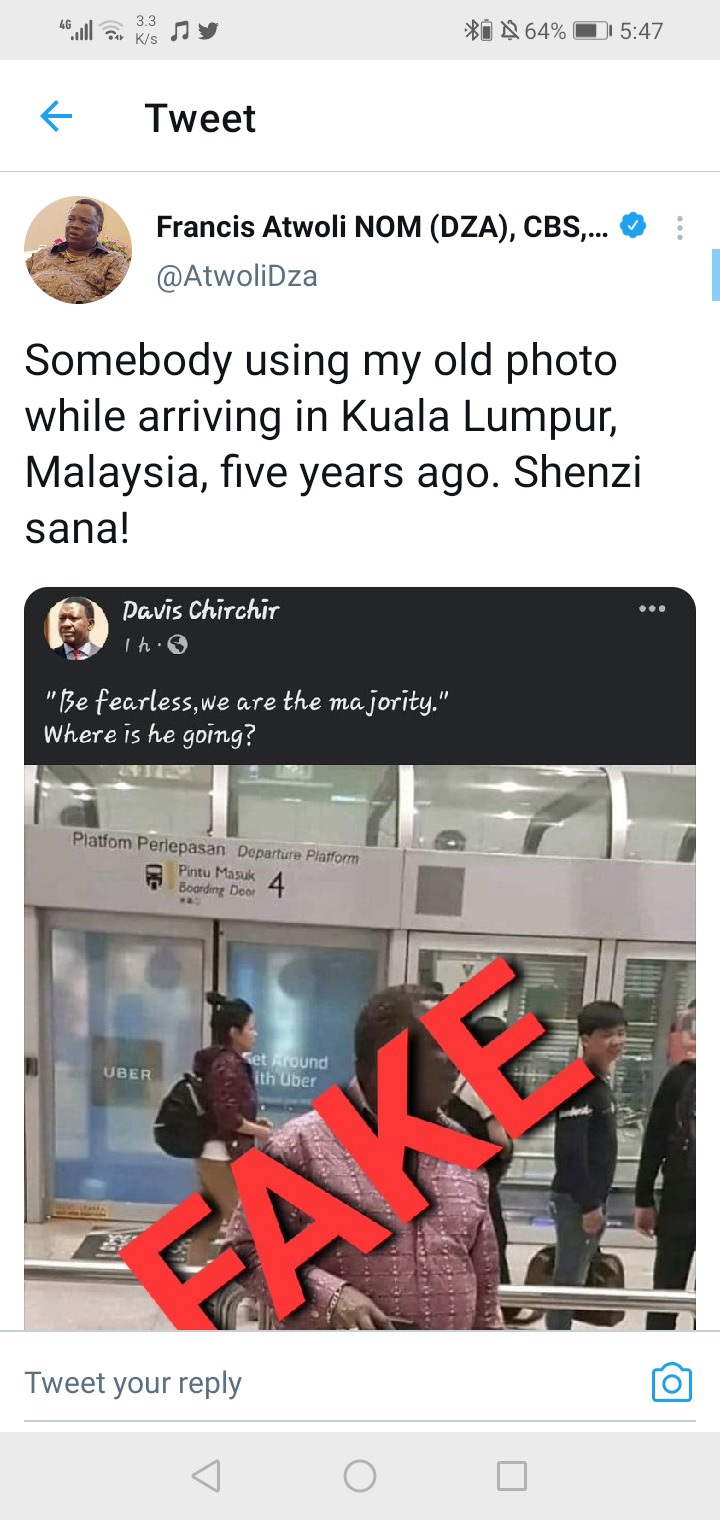Tap the verified blue checkmark badge
Image resolution: width=720 pixels, height=1520 pixels.
pyautogui.click(x=632, y=227)
